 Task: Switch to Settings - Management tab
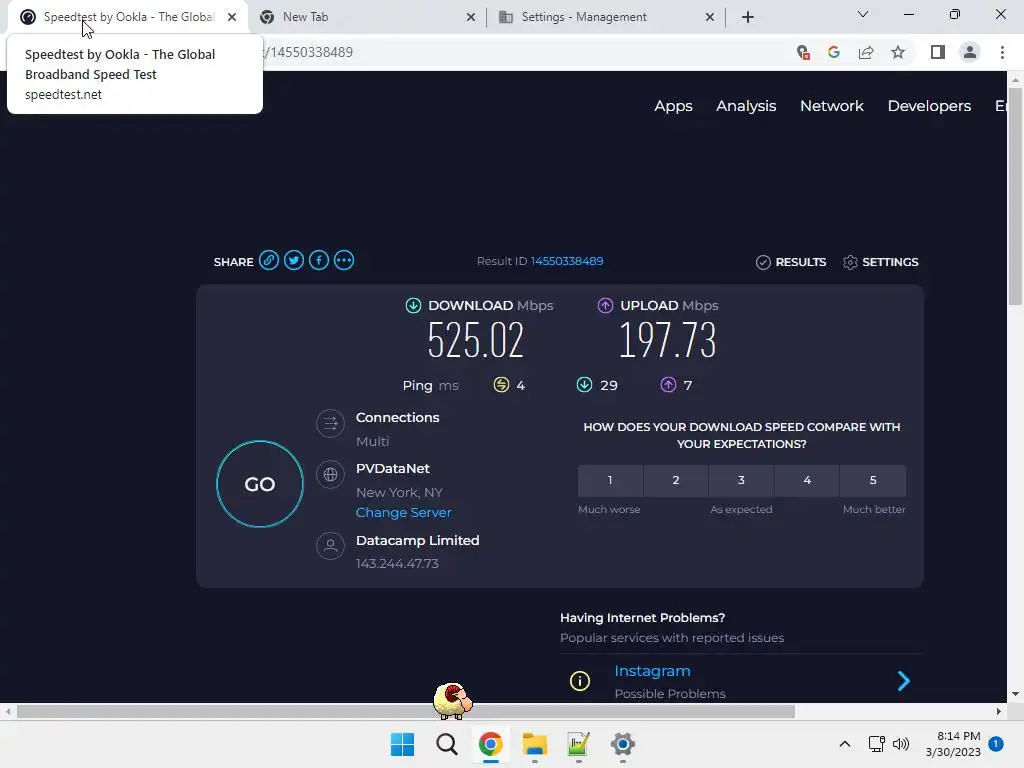point(605,17)
